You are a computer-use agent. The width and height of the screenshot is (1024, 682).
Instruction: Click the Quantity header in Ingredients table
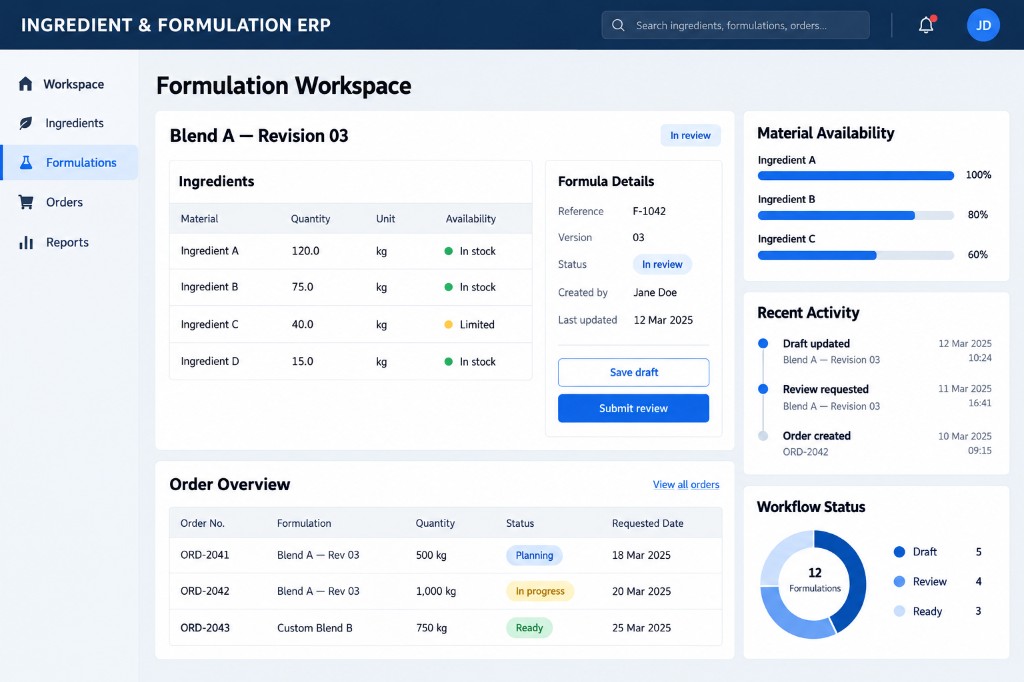tap(310, 219)
